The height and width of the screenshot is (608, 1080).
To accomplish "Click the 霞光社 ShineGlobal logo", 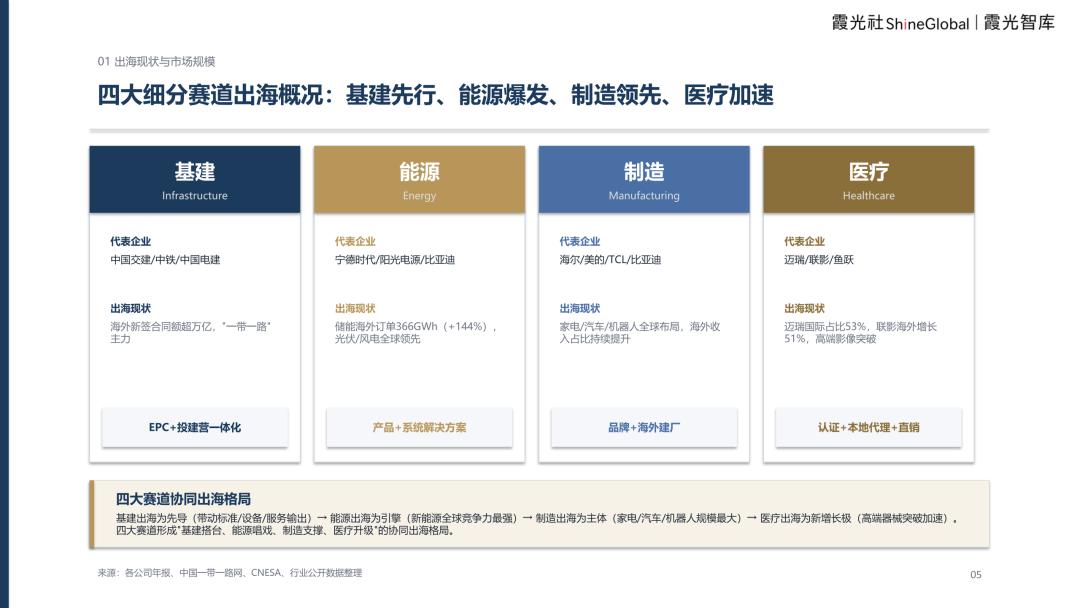I will tap(900, 23).
